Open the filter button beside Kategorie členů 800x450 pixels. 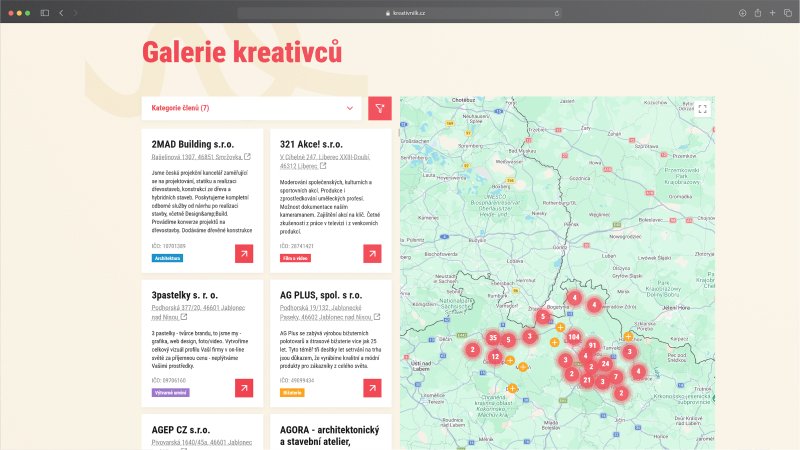[380, 108]
